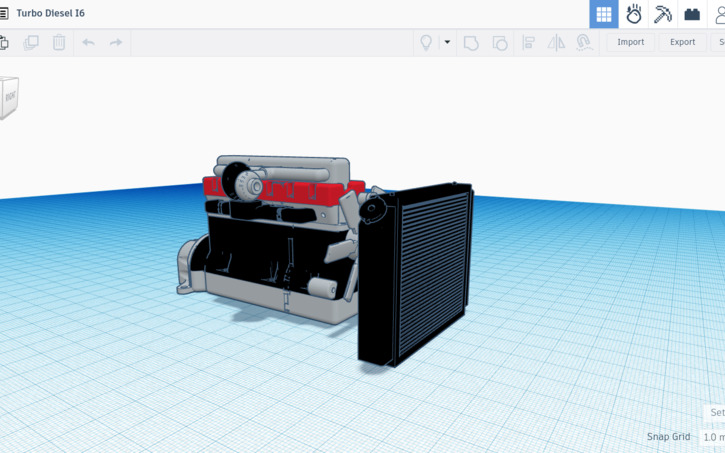Activate the Mirror tool

tap(556, 43)
